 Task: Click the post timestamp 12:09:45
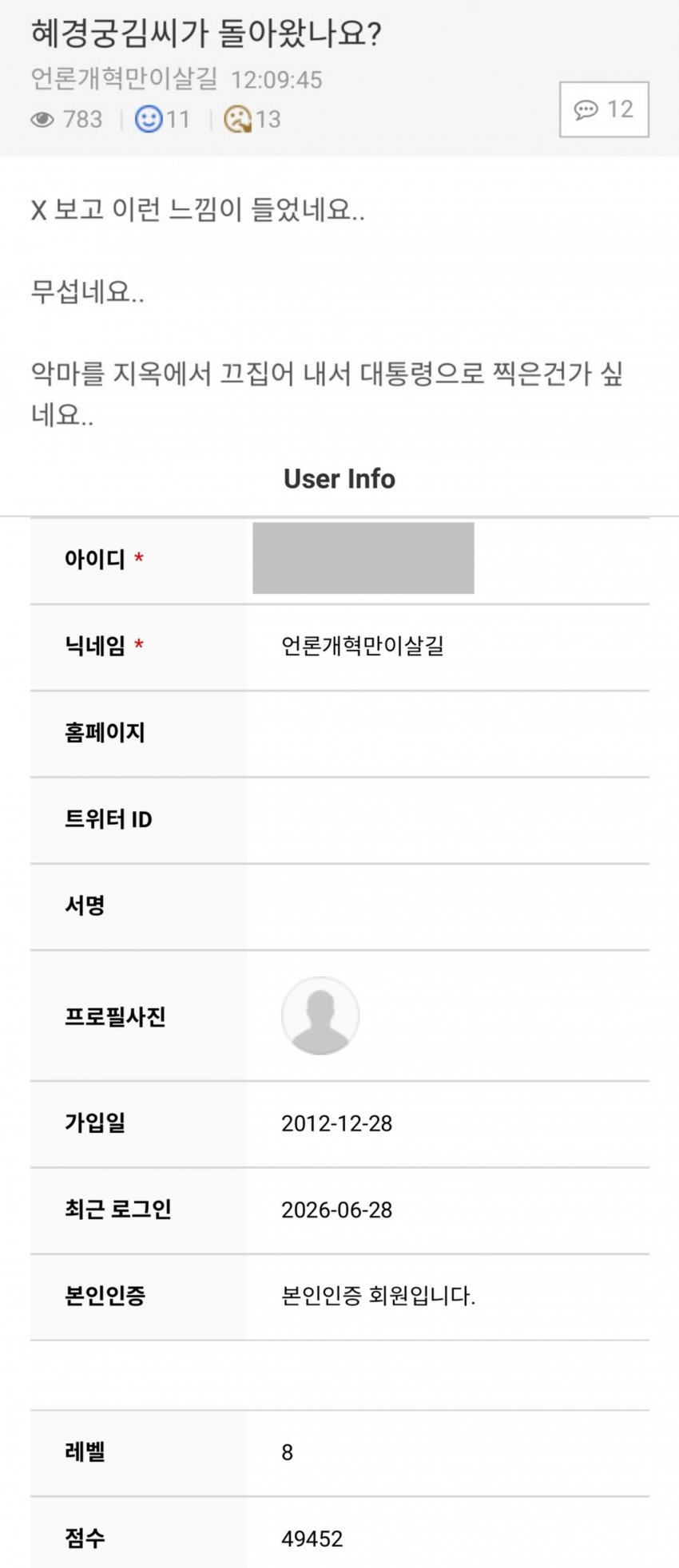(276, 80)
